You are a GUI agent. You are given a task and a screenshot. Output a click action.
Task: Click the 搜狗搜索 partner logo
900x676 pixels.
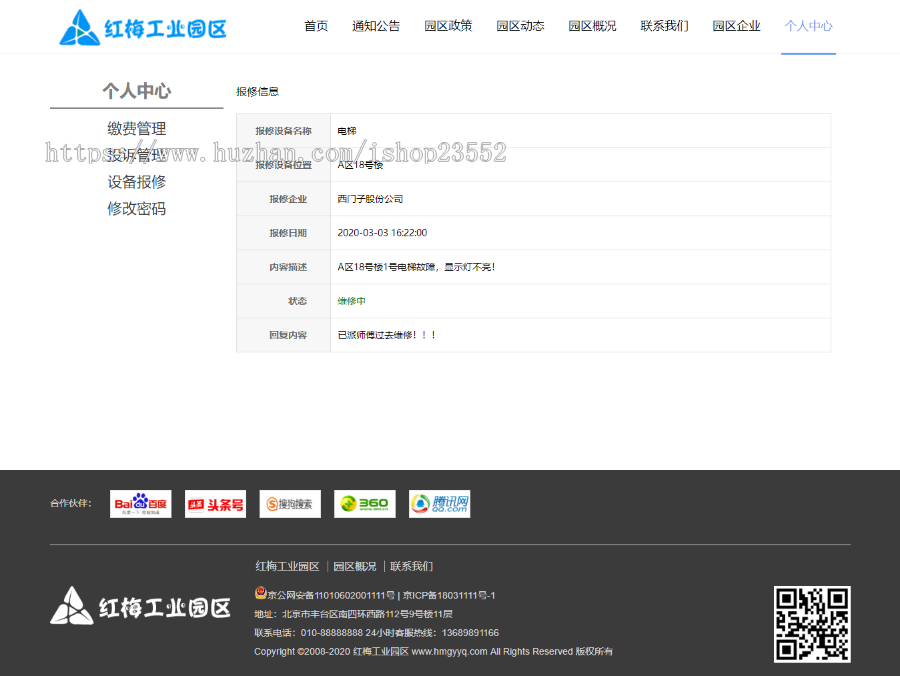(290, 503)
